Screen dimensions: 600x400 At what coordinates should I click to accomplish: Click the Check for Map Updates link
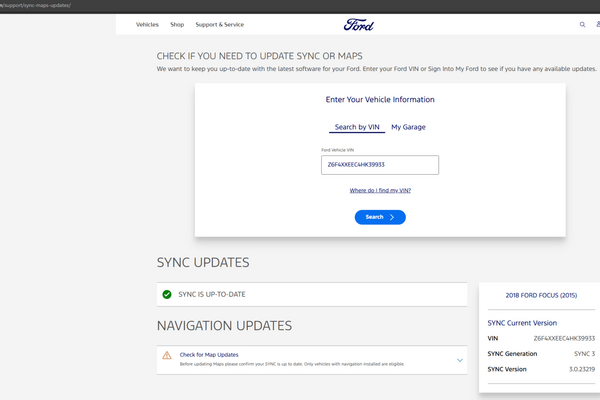[x=209, y=355]
